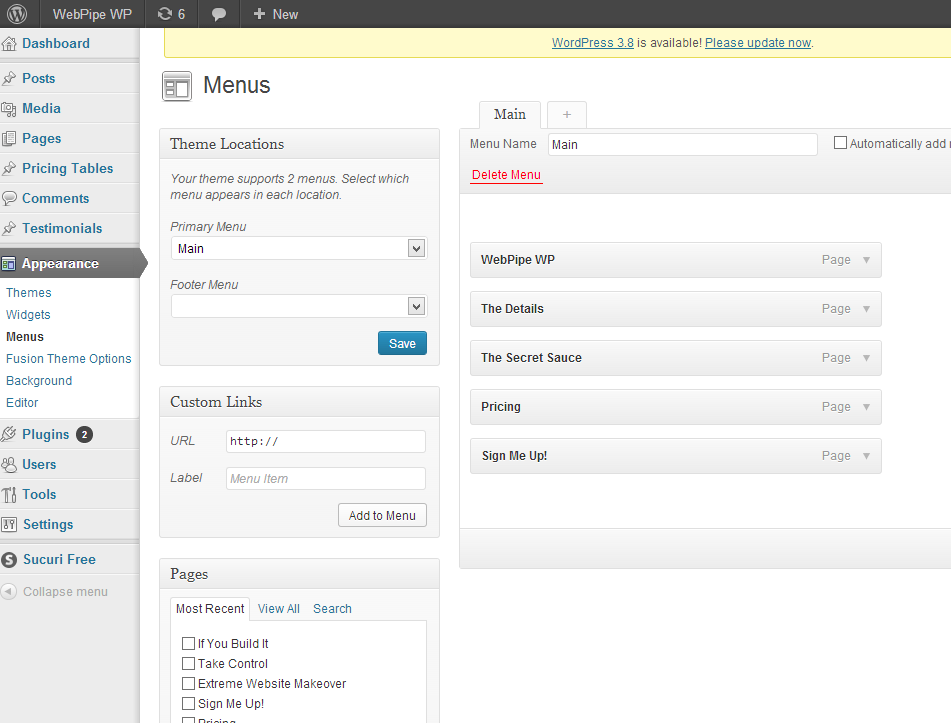This screenshot has width=951, height=723.
Task: Click the Users icon in the sidebar
Action: point(10,465)
